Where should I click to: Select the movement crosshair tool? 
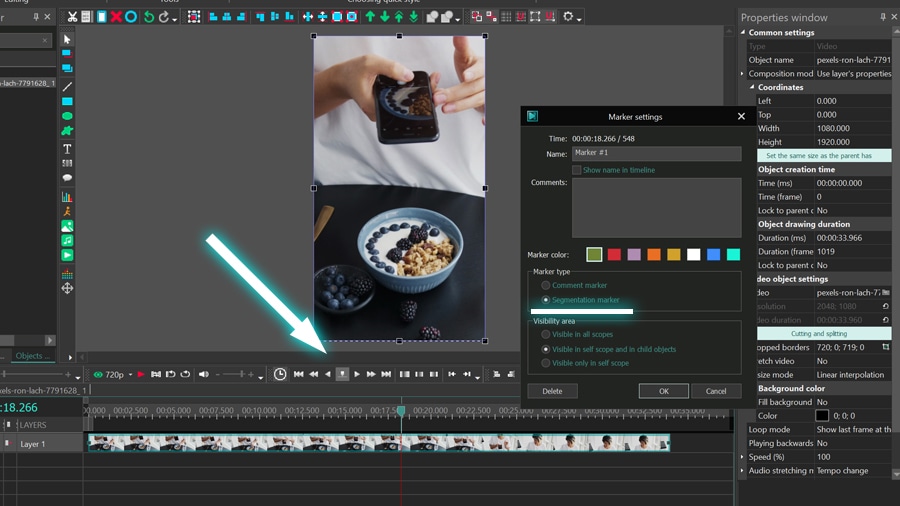click(67, 288)
